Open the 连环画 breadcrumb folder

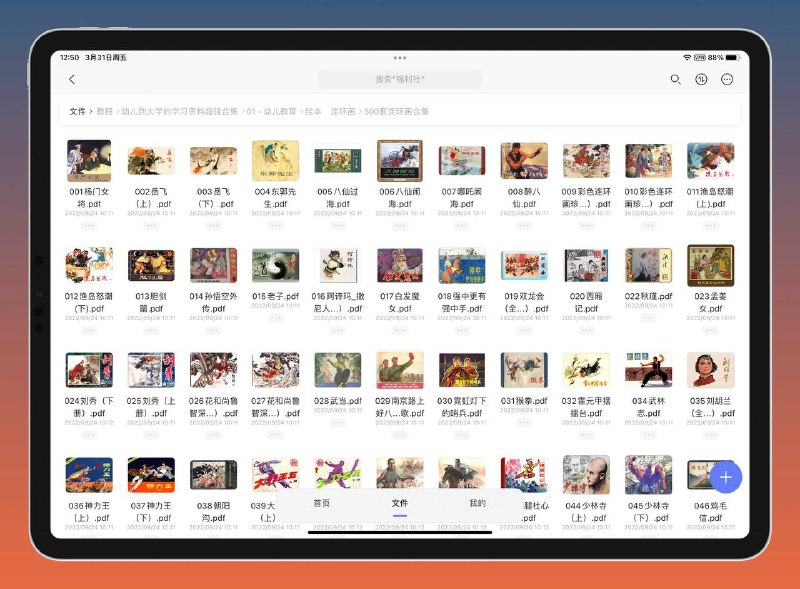pyautogui.click(x=344, y=111)
